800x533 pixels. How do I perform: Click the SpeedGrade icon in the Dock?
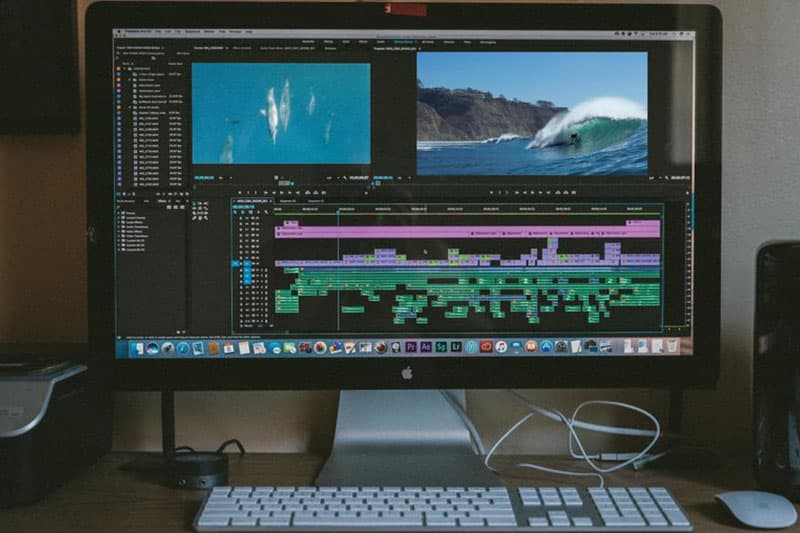tap(440, 347)
